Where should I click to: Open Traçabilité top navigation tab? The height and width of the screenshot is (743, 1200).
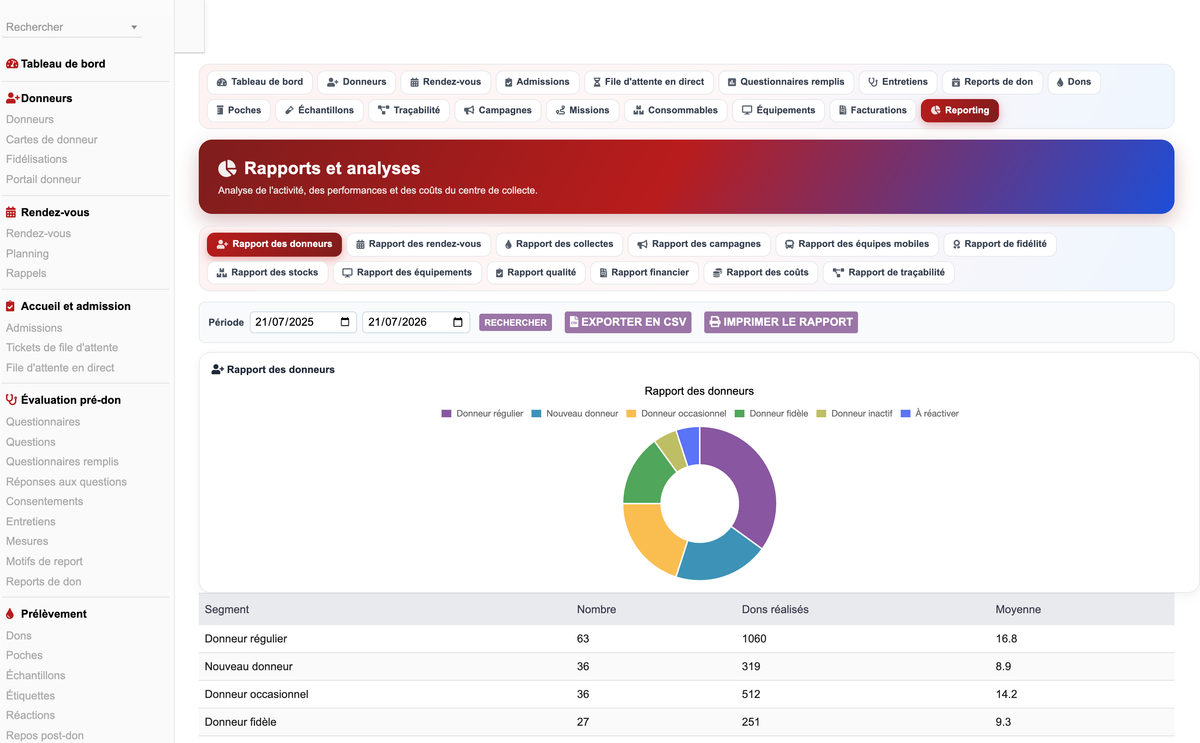pos(409,110)
